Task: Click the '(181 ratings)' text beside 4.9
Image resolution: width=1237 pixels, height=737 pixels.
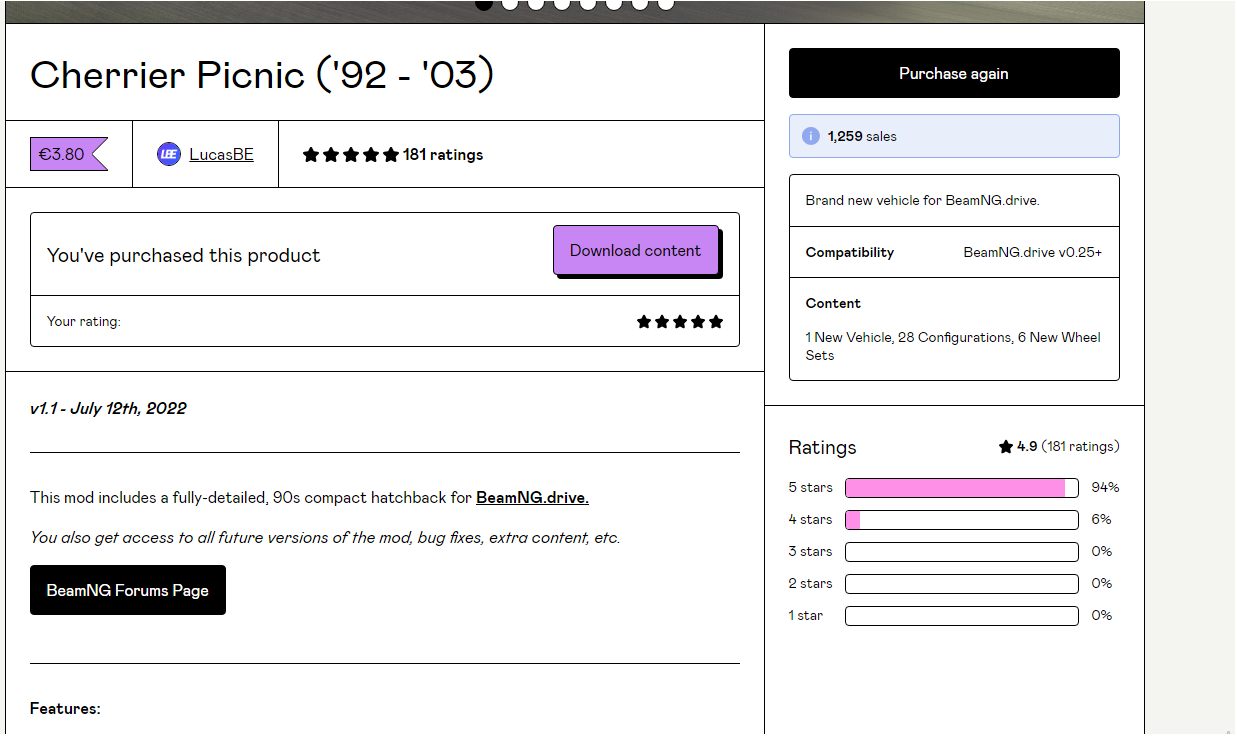Action: tap(1080, 447)
